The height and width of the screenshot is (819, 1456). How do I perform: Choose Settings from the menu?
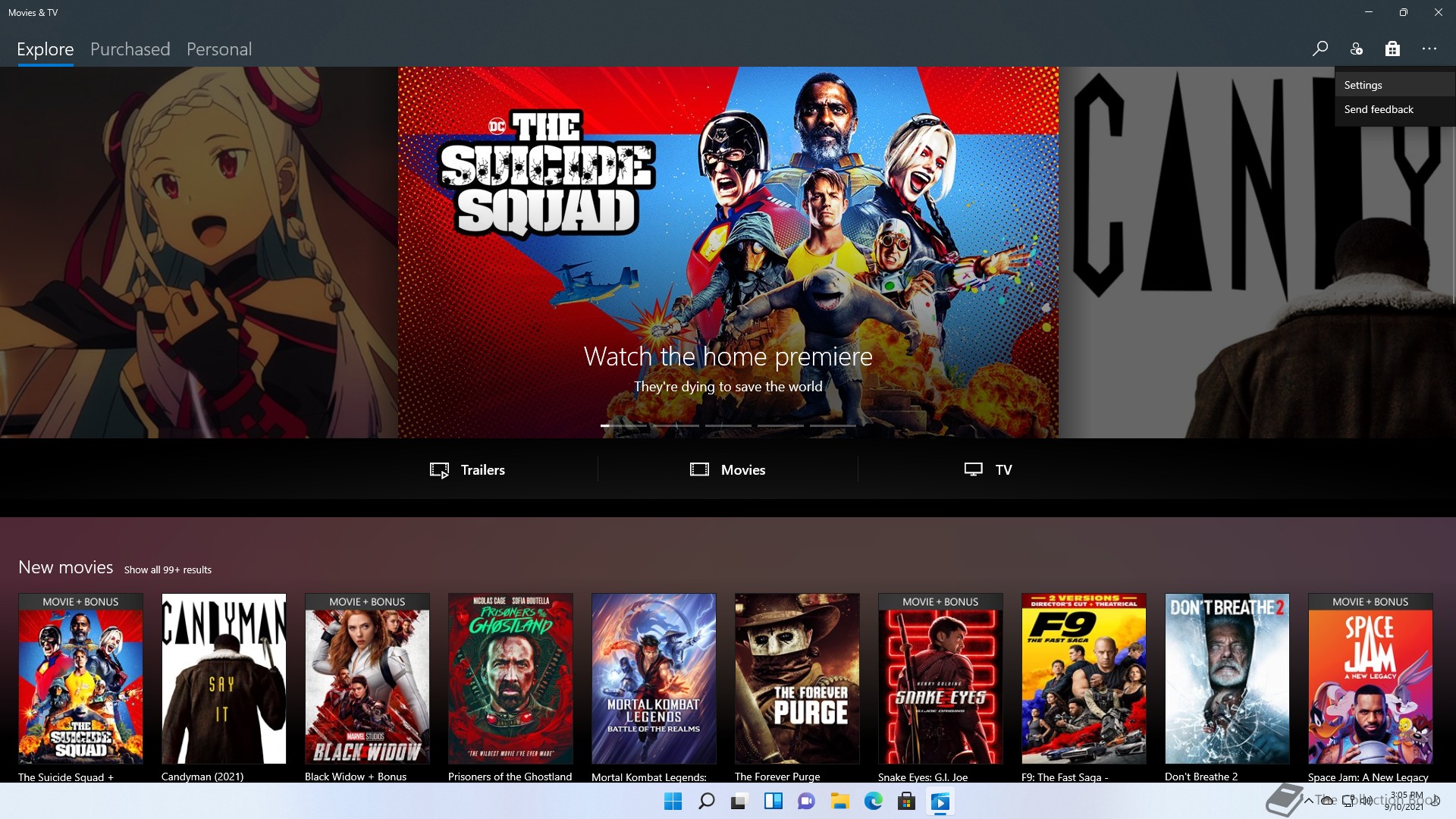(x=1395, y=85)
